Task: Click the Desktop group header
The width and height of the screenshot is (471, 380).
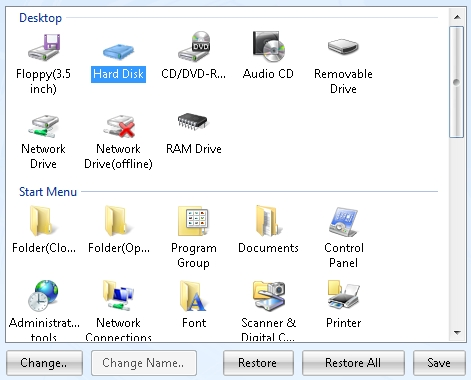Action: coord(40,18)
